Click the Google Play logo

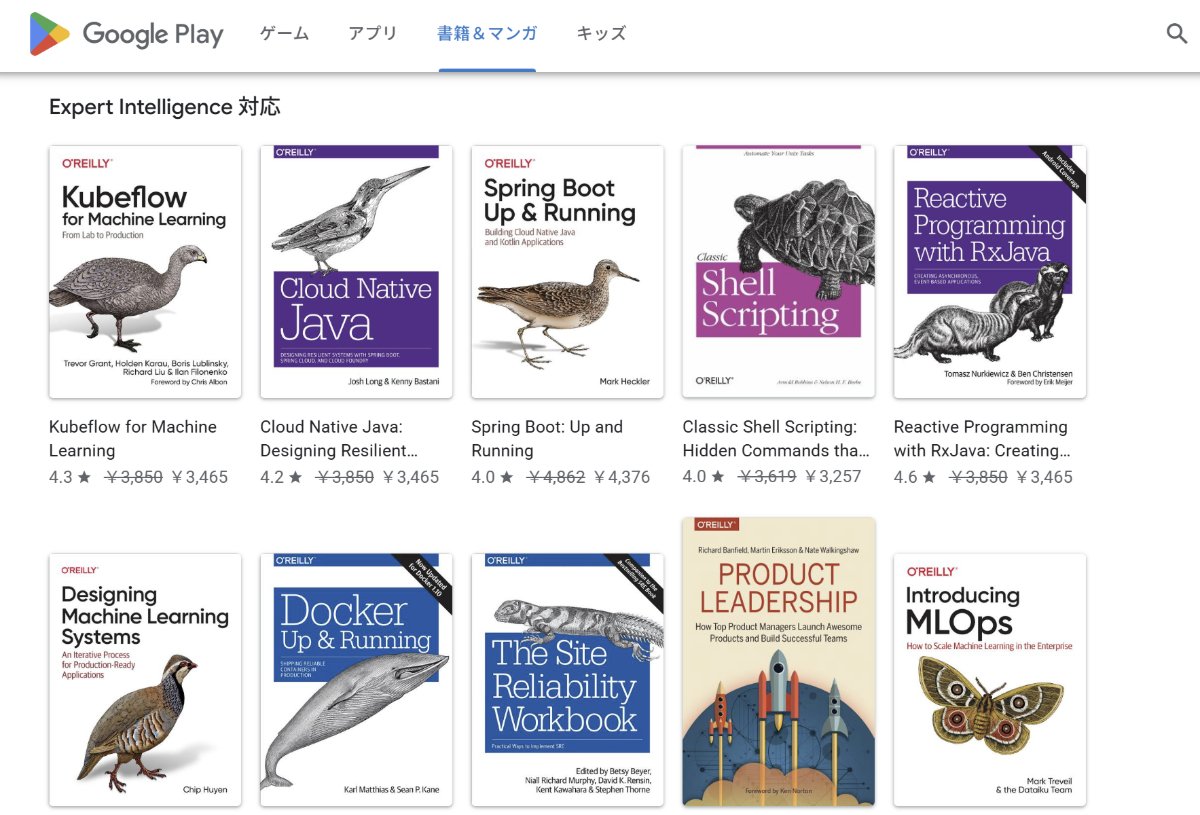coord(126,34)
